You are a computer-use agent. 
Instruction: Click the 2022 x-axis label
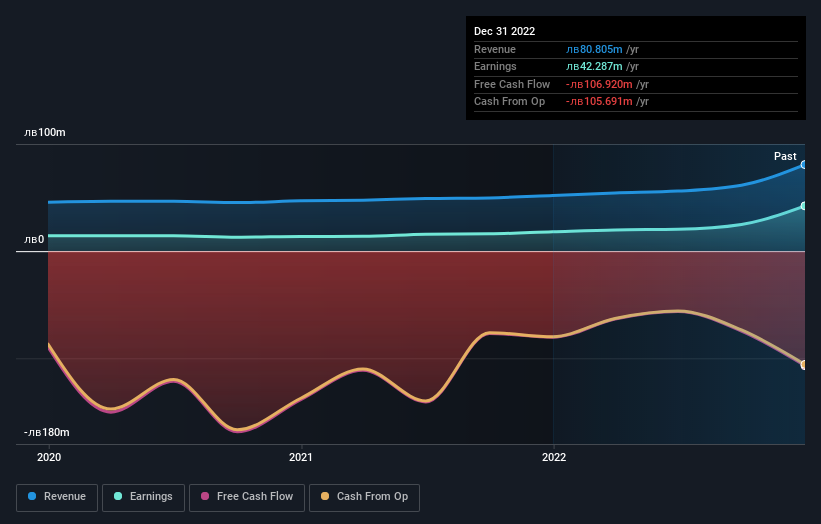(x=554, y=457)
